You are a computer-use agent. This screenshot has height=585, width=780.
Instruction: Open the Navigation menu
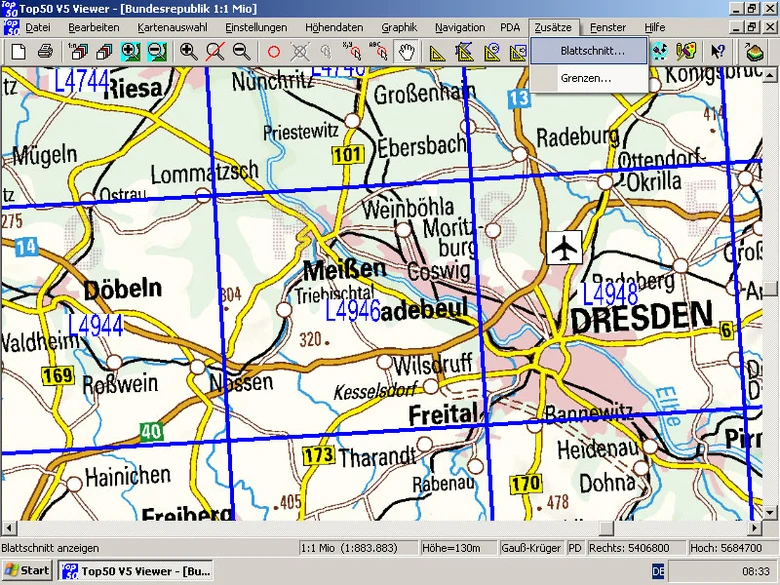click(460, 27)
